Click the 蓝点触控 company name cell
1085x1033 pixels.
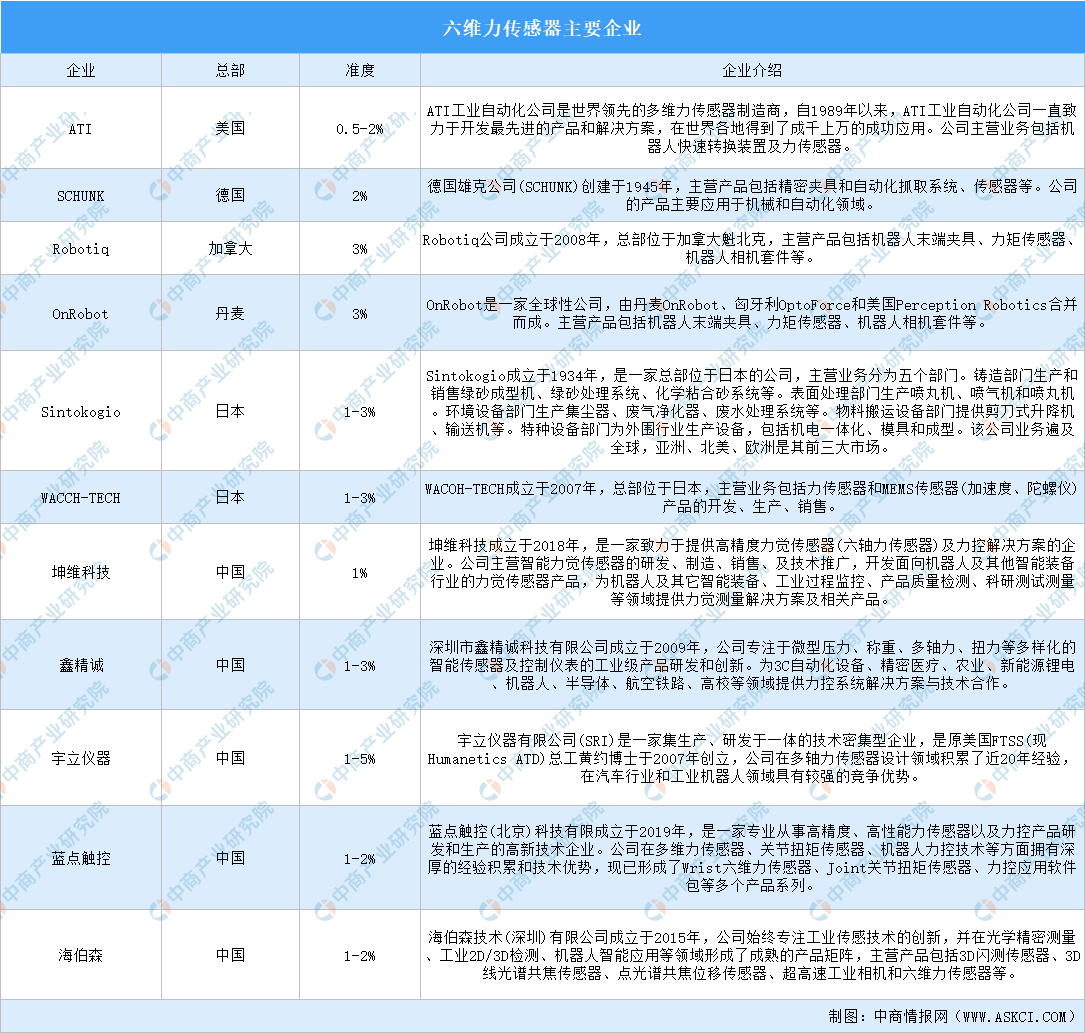pos(81,858)
